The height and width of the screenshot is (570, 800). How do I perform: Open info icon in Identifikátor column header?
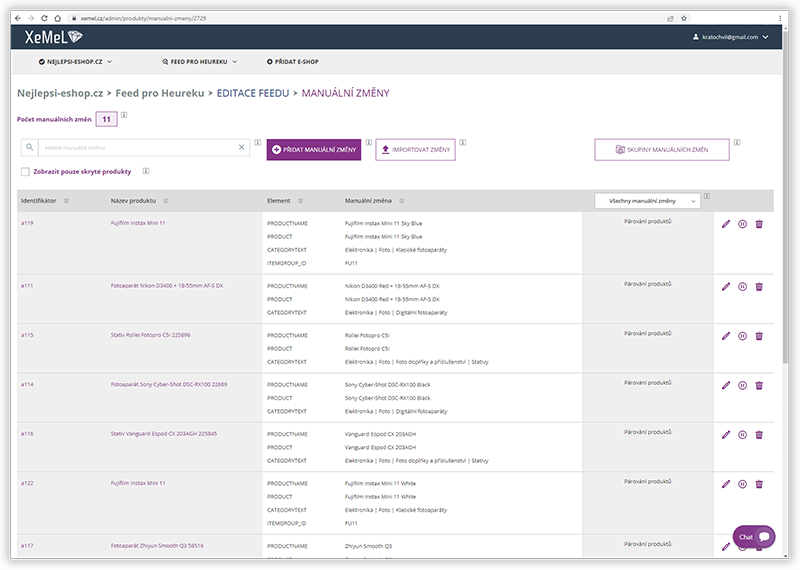(x=66, y=201)
